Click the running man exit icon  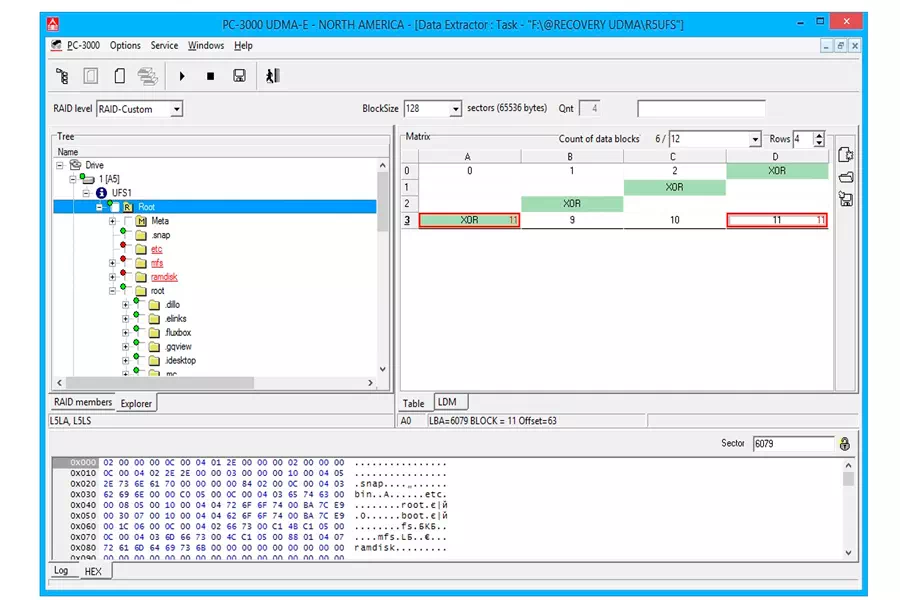point(273,76)
